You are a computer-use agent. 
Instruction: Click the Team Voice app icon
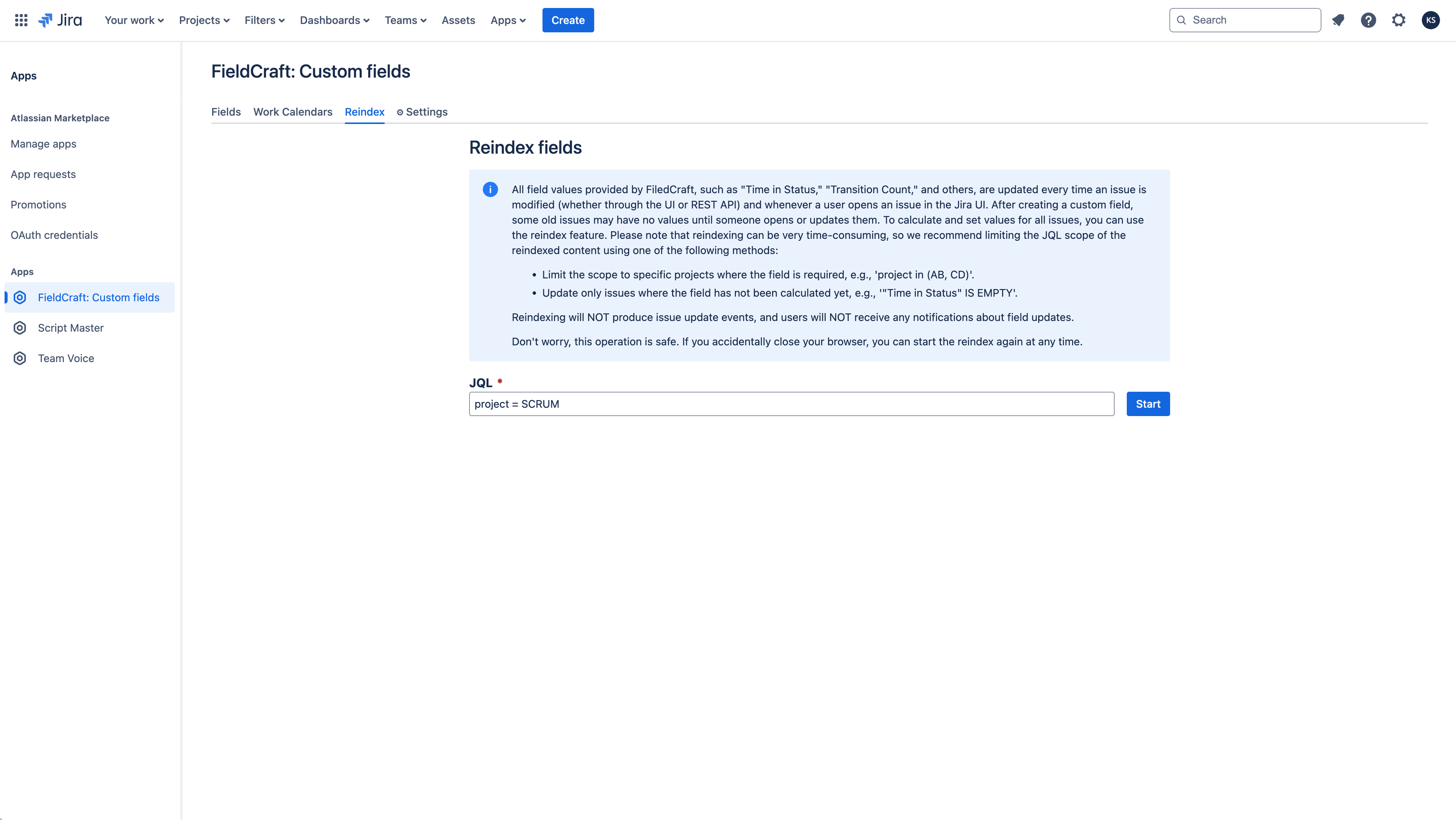[20, 359]
